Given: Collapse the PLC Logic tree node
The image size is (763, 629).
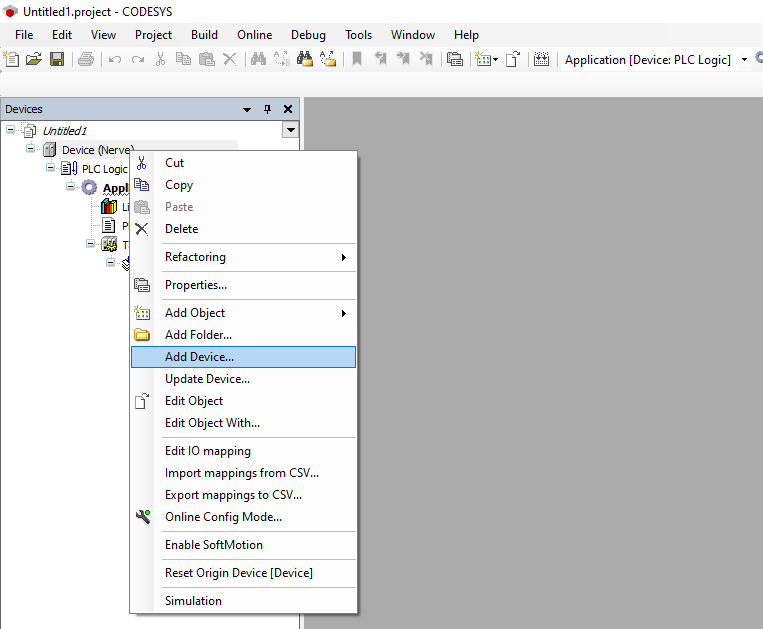Looking at the screenshot, I should (x=51, y=168).
